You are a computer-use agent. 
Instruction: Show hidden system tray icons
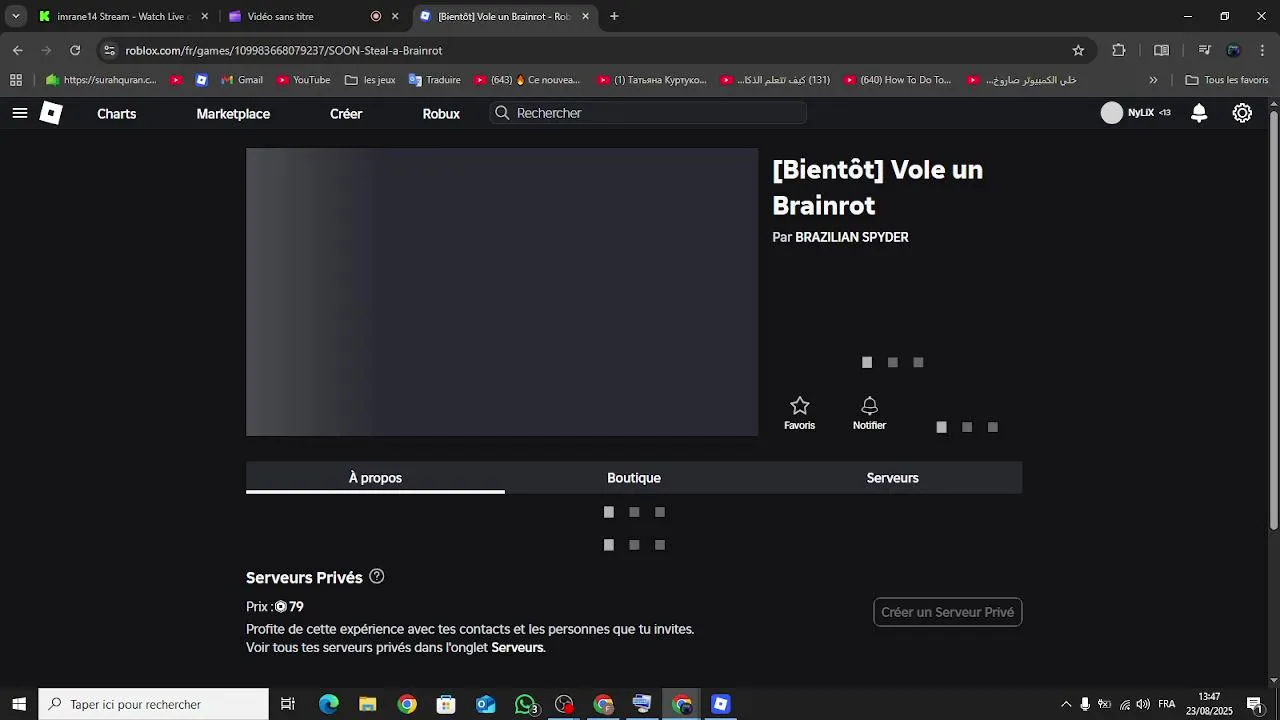[x=1066, y=704]
